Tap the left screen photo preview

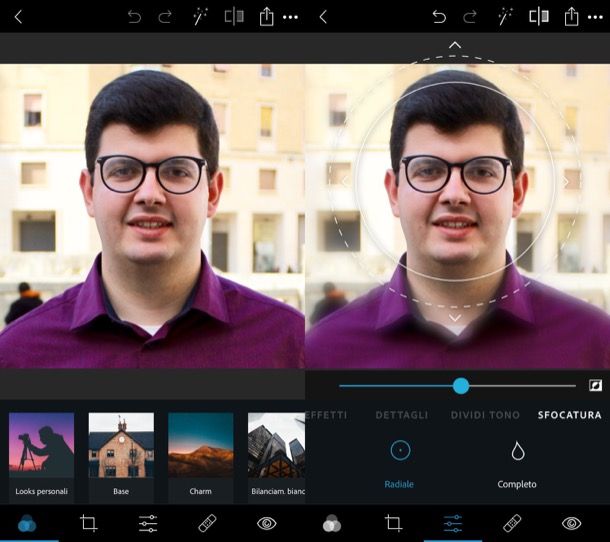[152, 216]
